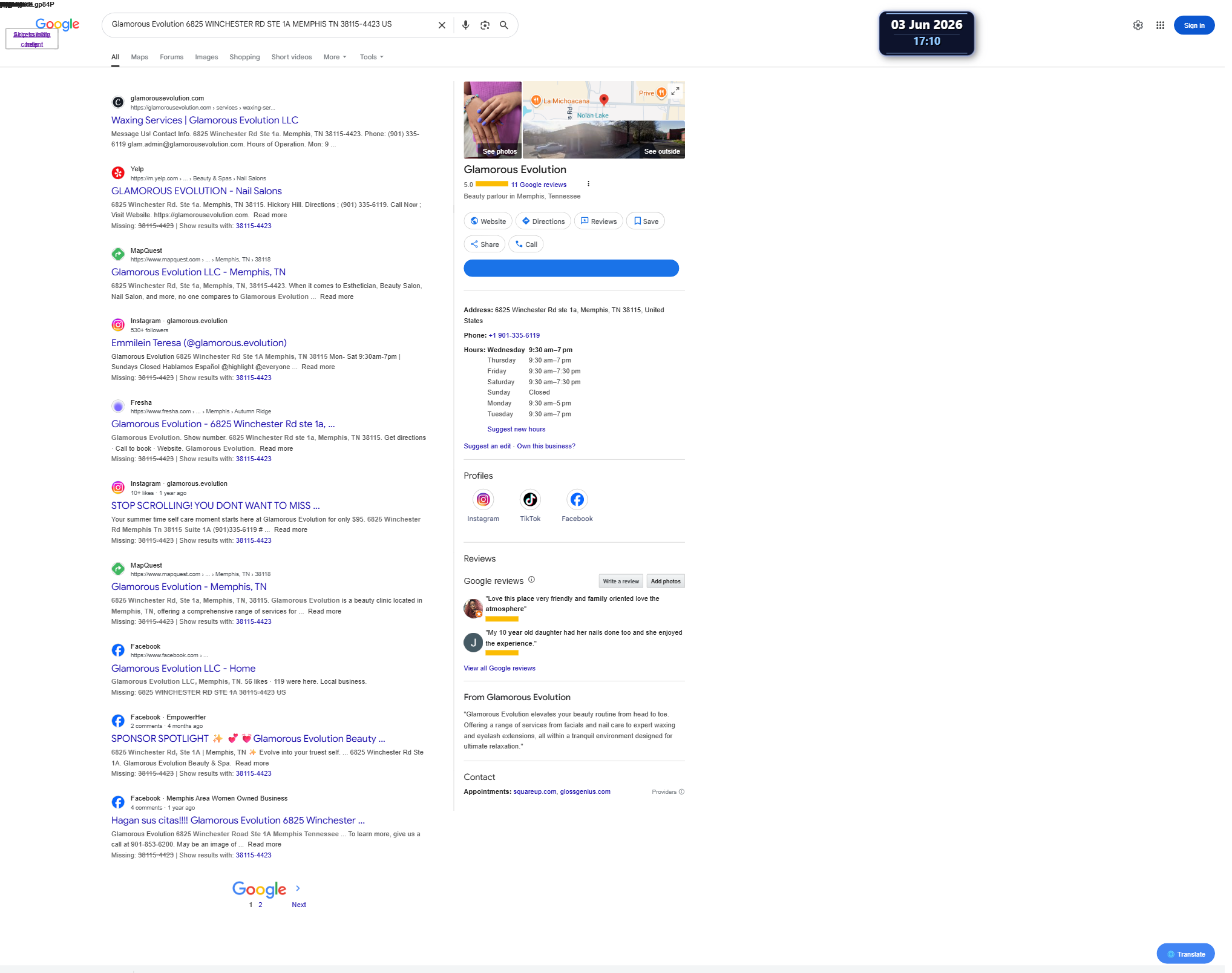Screen dimensions: 1232x973
Task: Open the Hagan sus citas Facebook result
Action: 238,821
